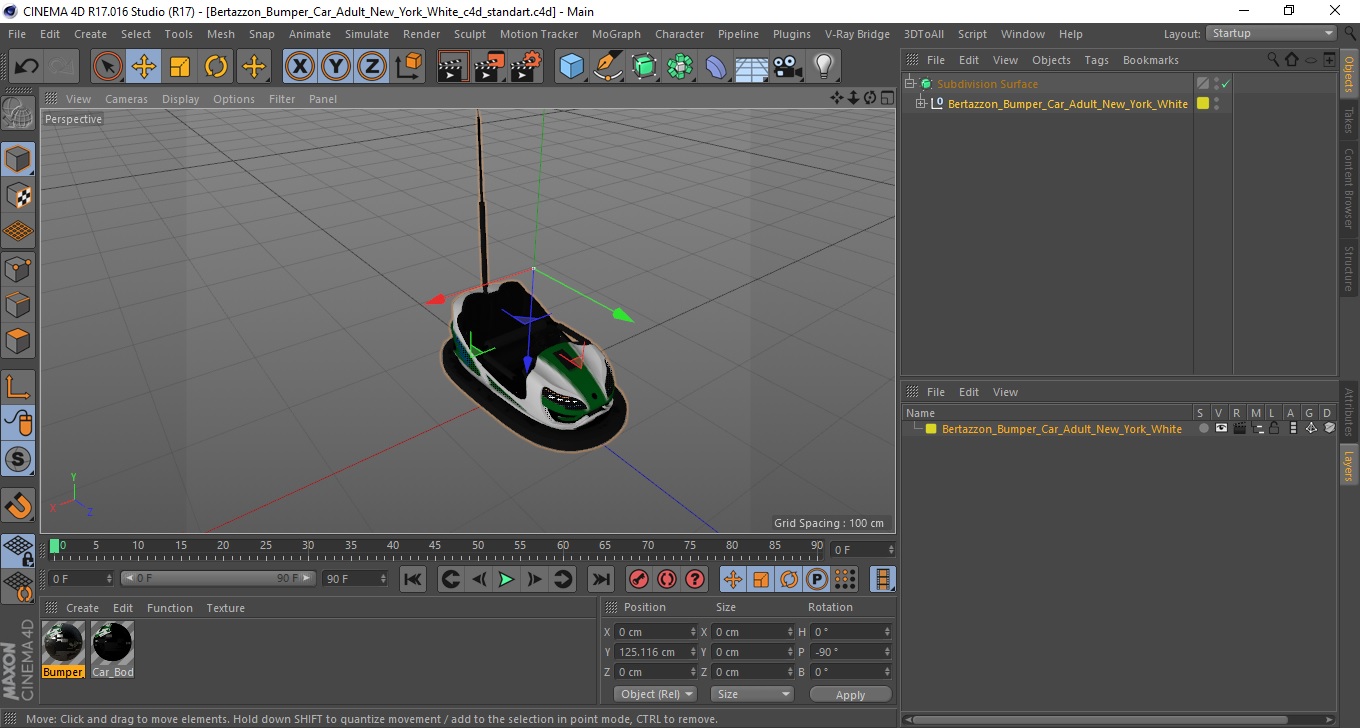Add a Floor environment object
The height and width of the screenshot is (728, 1360).
pyautogui.click(x=751, y=67)
